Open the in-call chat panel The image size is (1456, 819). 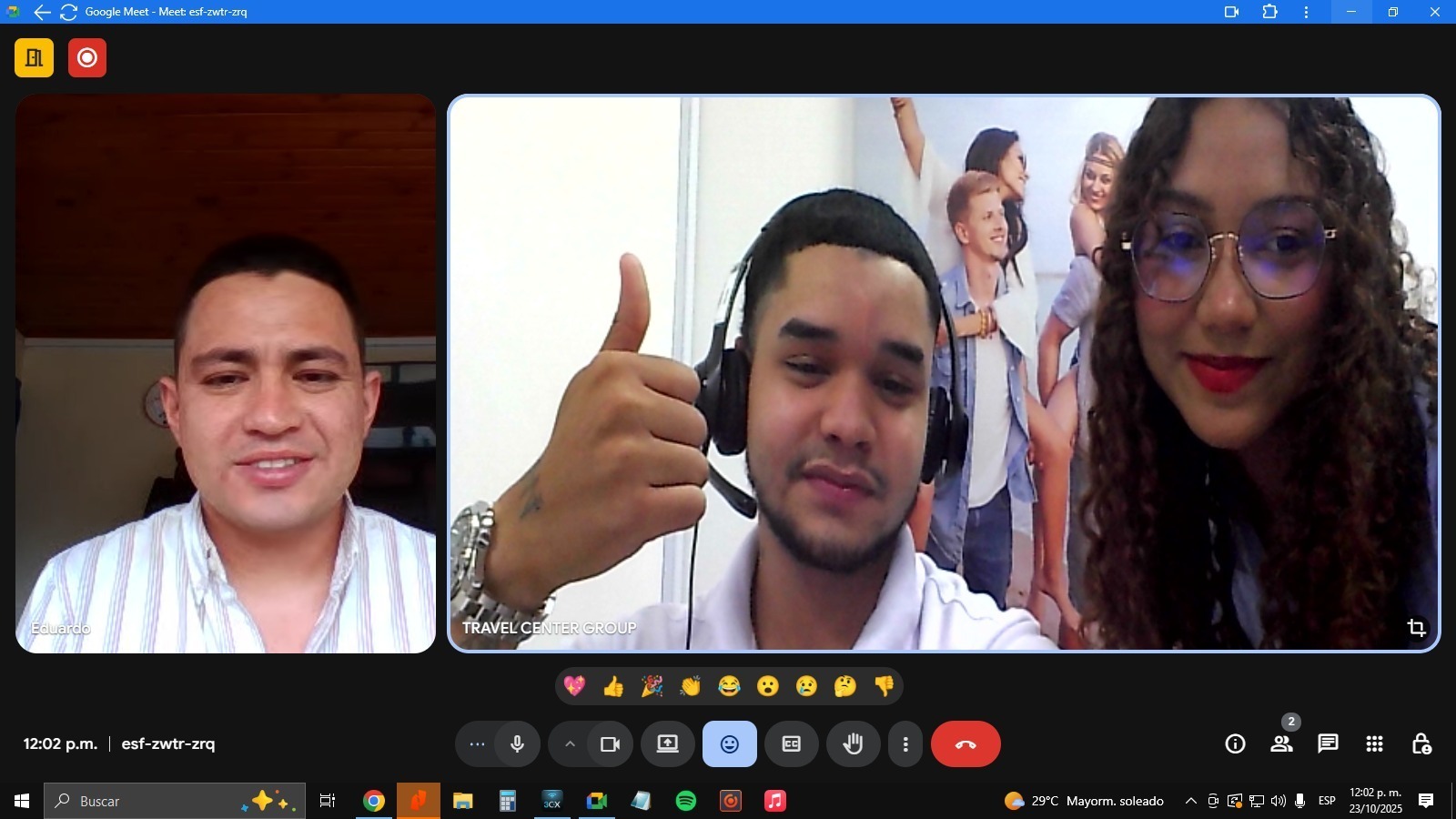coord(1328,744)
